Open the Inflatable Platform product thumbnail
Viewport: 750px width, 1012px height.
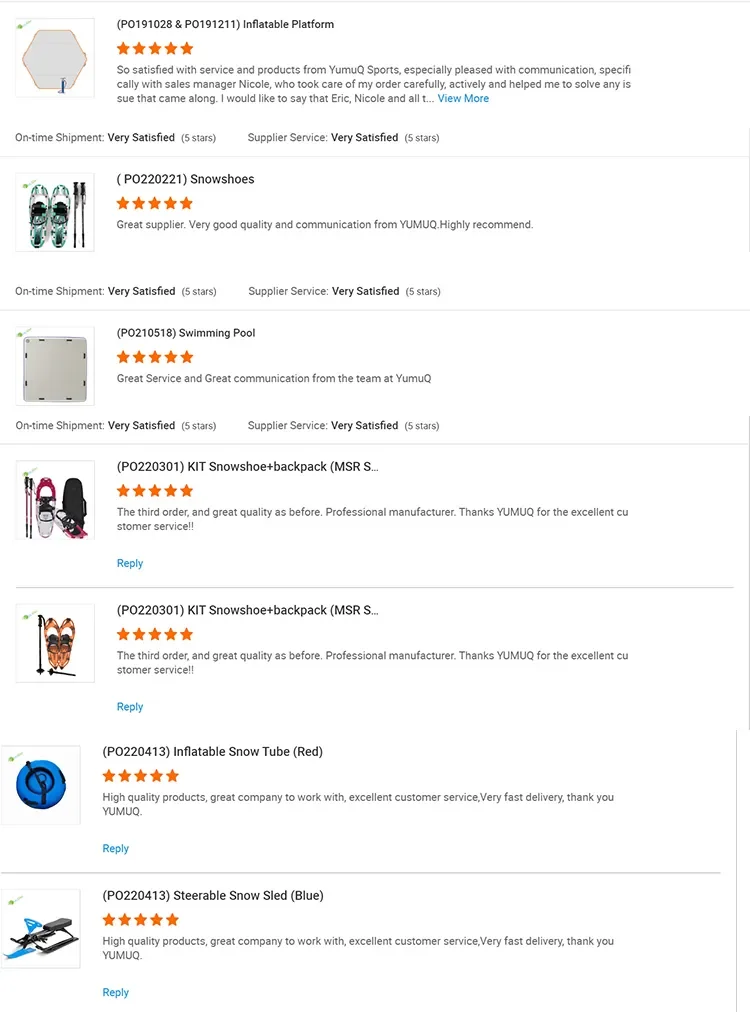[55, 58]
